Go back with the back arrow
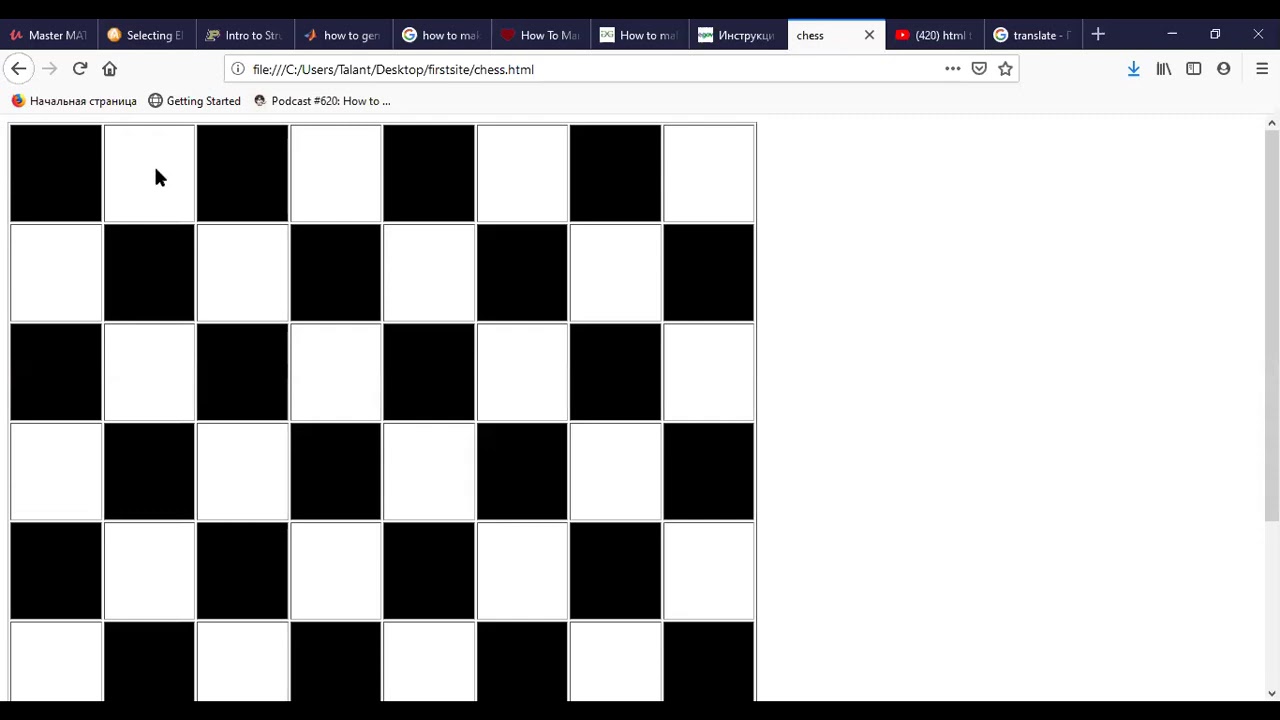The width and height of the screenshot is (1280, 720). [19, 69]
